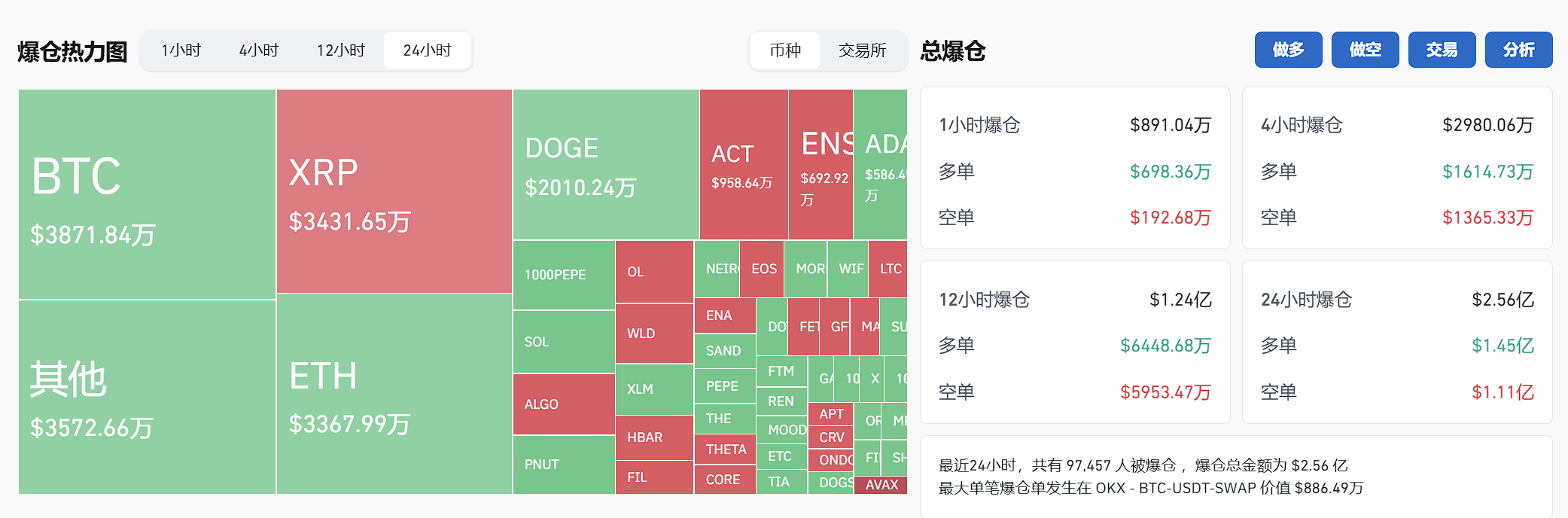This screenshot has height=518, width=1568.
Task: Select the ENS heatmap tile
Action: (821, 164)
